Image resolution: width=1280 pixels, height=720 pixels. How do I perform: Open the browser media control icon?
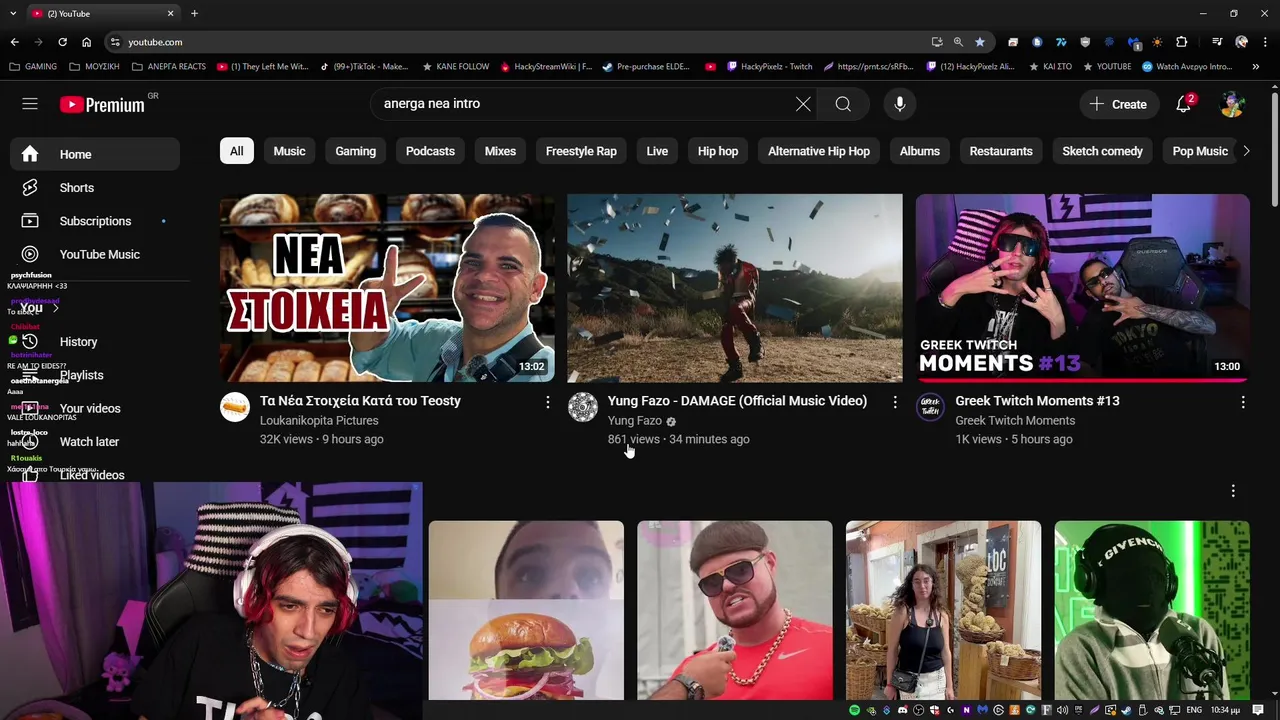click(1217, 42)
